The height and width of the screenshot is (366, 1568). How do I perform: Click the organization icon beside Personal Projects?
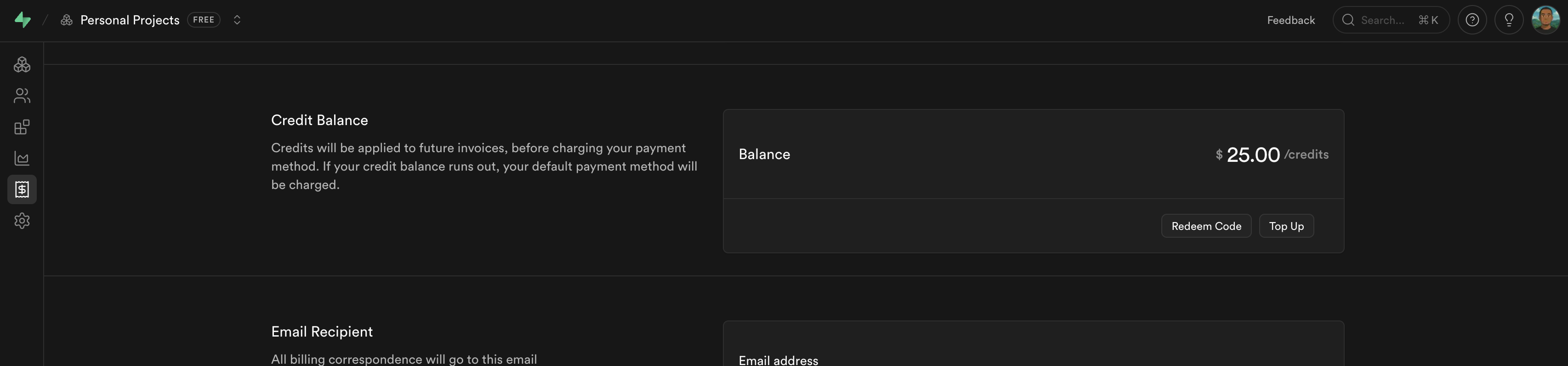67,20
